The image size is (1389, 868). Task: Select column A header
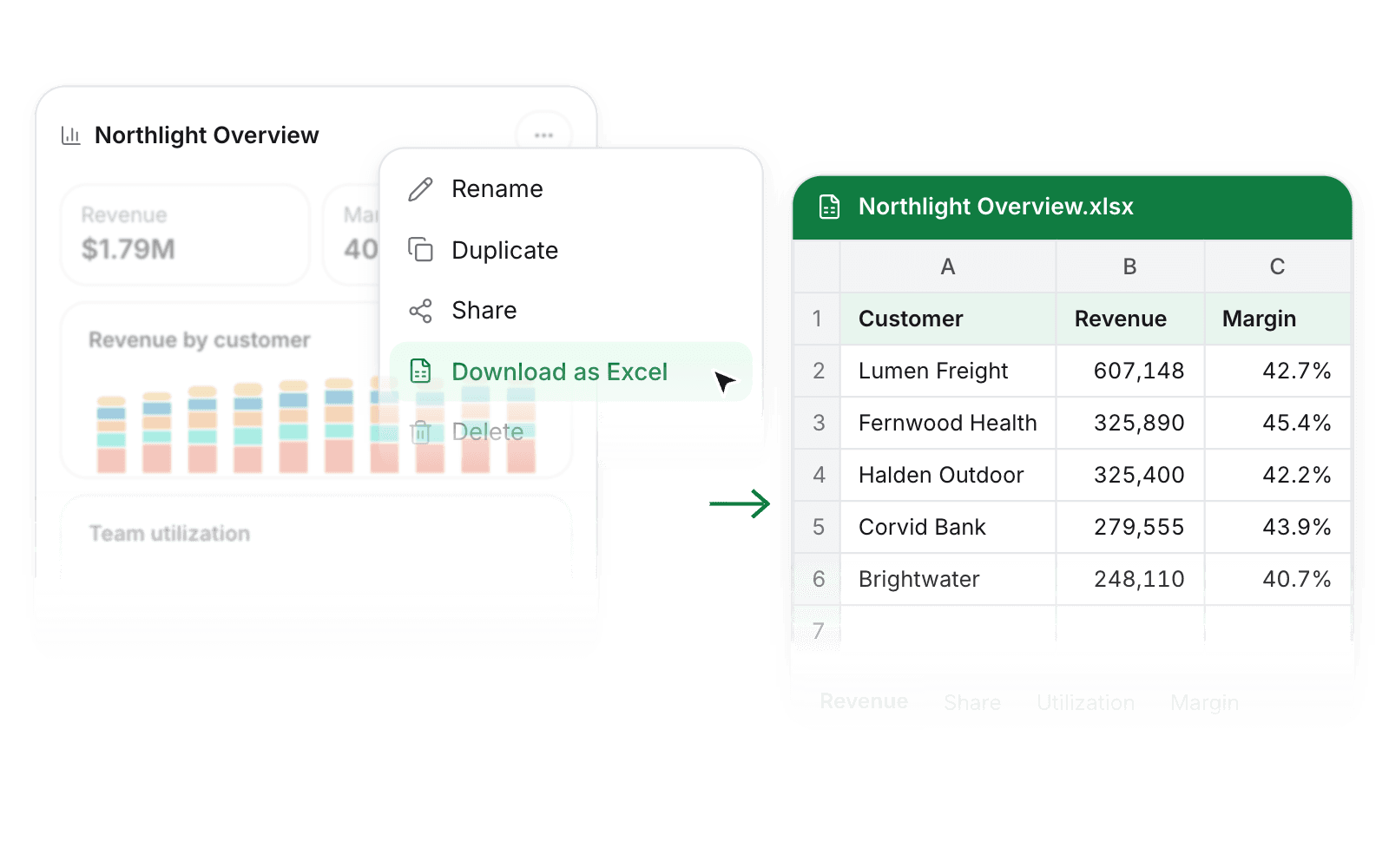click(948, 266)
